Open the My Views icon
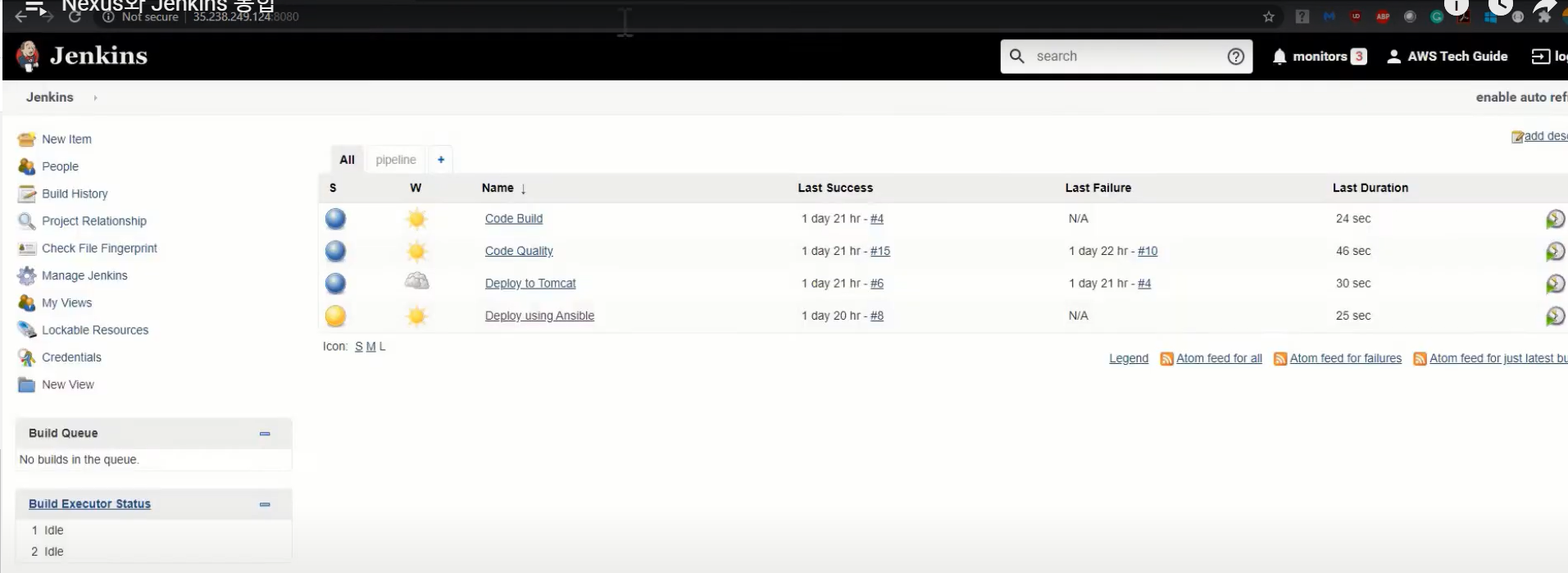 (27, 302)
